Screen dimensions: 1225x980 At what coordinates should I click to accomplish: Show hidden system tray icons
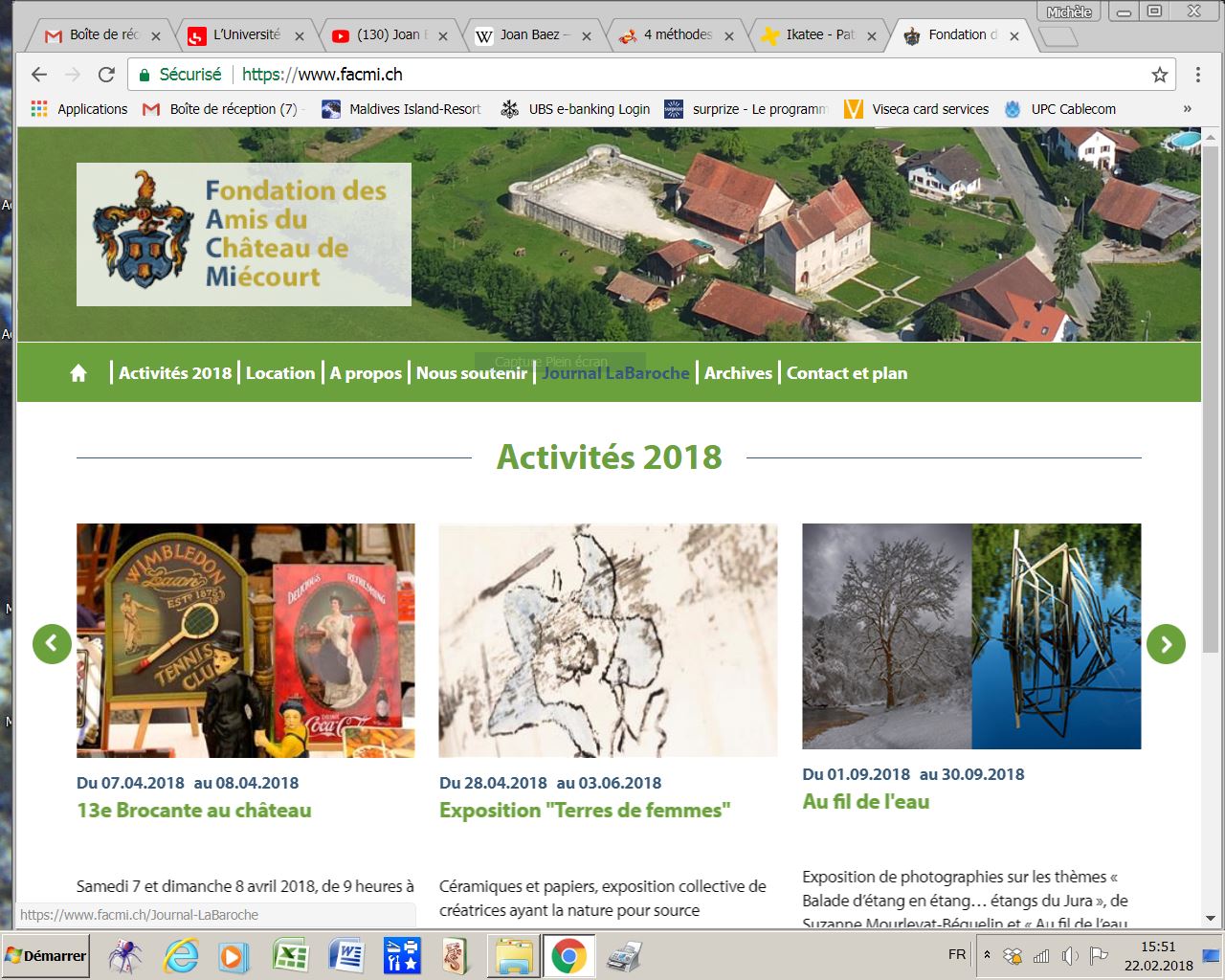tap(987, 955)
